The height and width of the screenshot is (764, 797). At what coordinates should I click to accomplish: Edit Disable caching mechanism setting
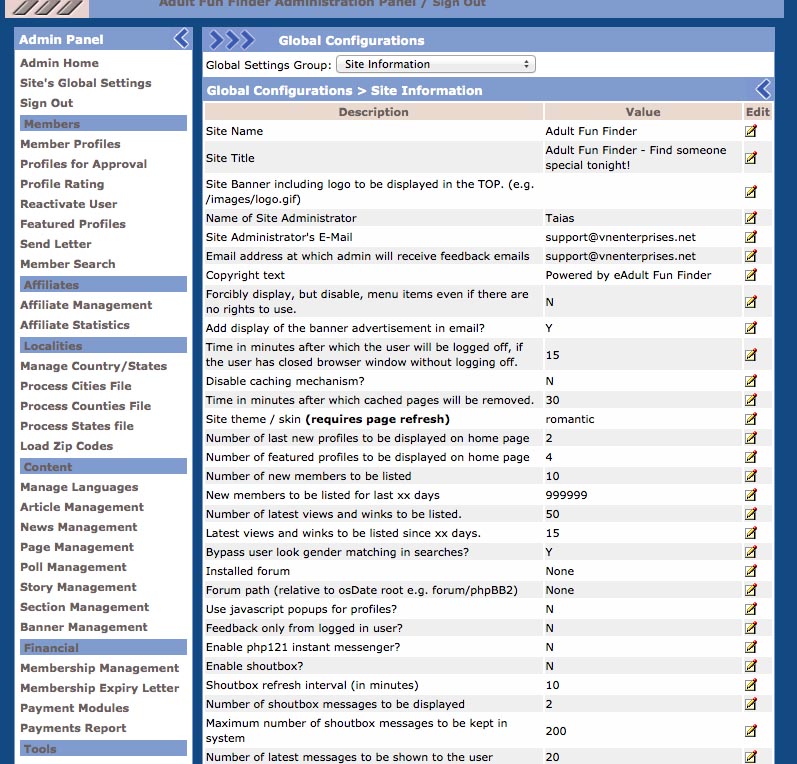pos(751,381)
